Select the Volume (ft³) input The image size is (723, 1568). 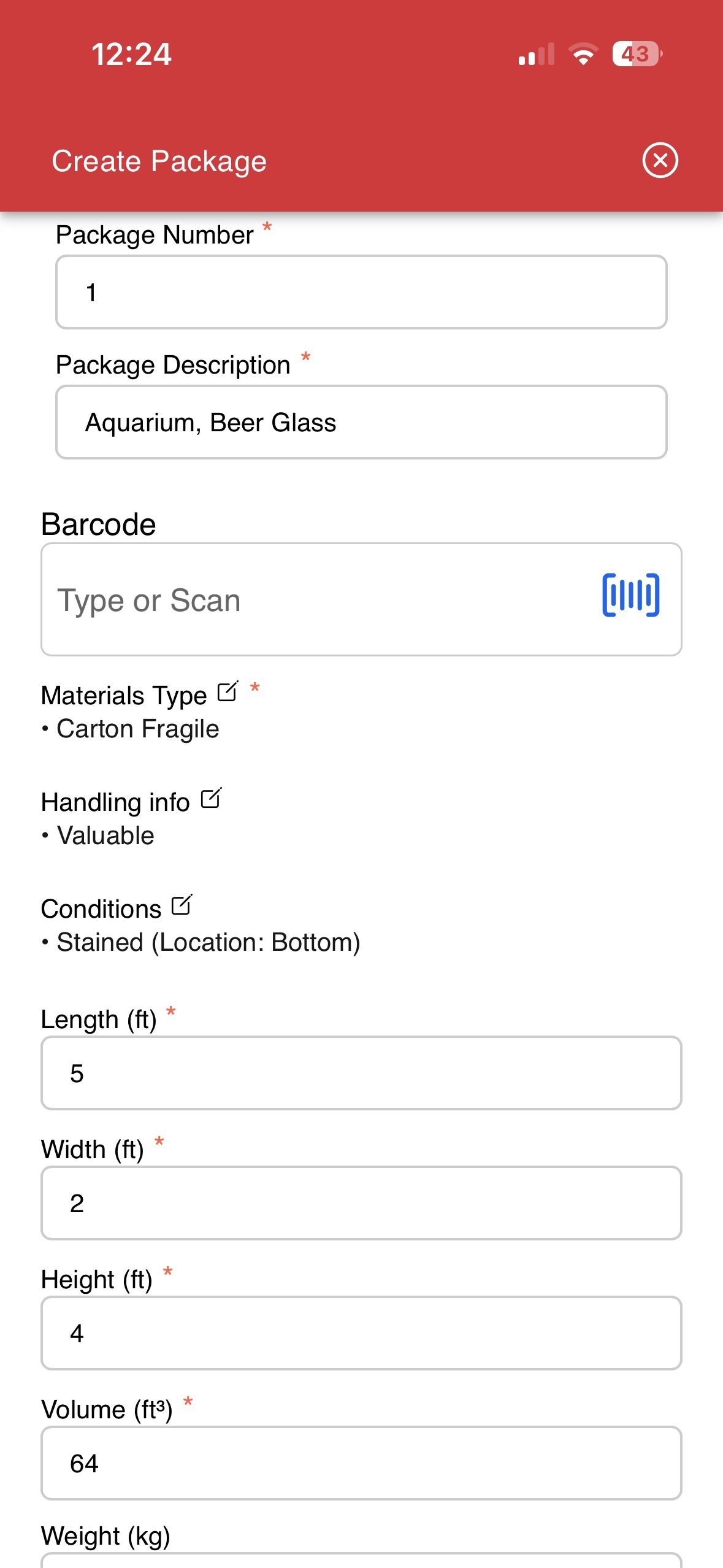[361, 1463]
